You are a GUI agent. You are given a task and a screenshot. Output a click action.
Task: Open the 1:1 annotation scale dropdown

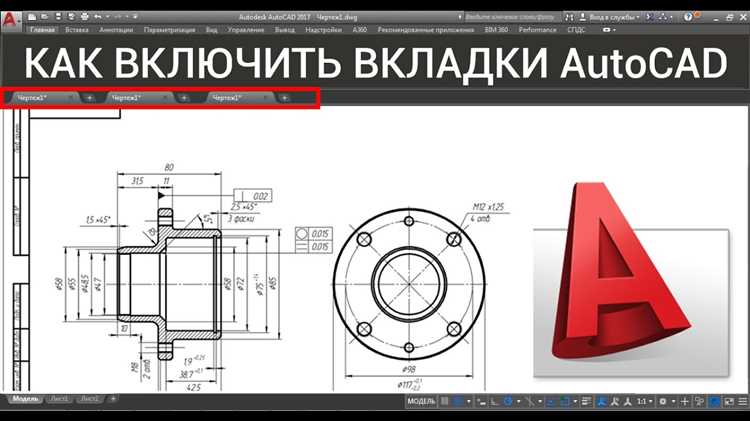645,401
